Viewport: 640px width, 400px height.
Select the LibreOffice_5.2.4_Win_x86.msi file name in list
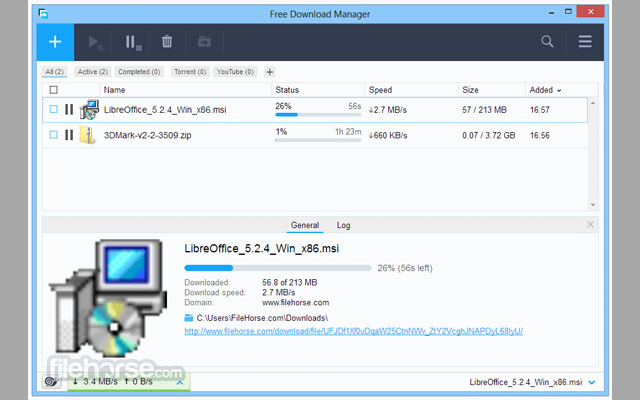tap(165, 110)
